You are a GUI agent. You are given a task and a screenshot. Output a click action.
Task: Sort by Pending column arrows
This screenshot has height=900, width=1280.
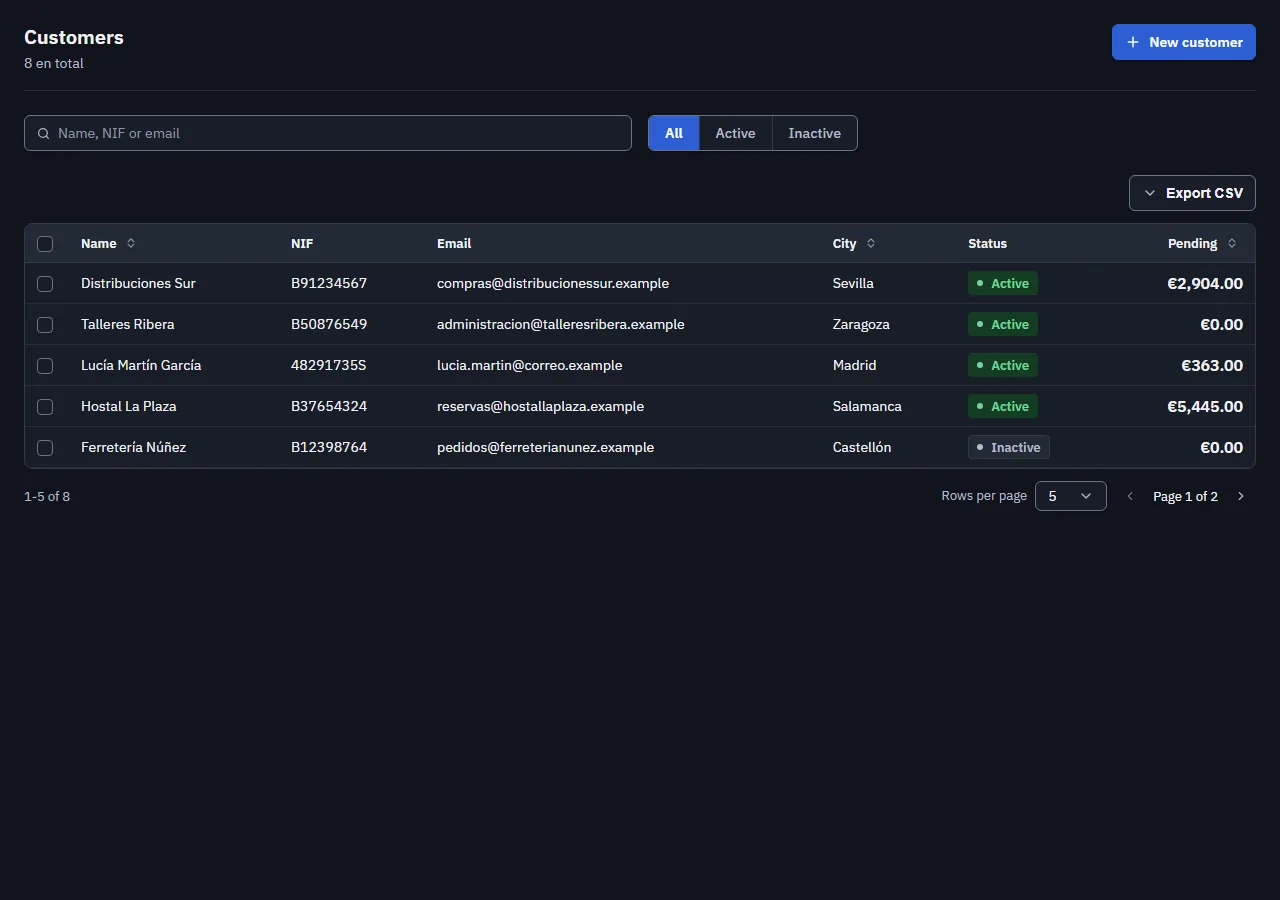click(x=1232, y=243)
